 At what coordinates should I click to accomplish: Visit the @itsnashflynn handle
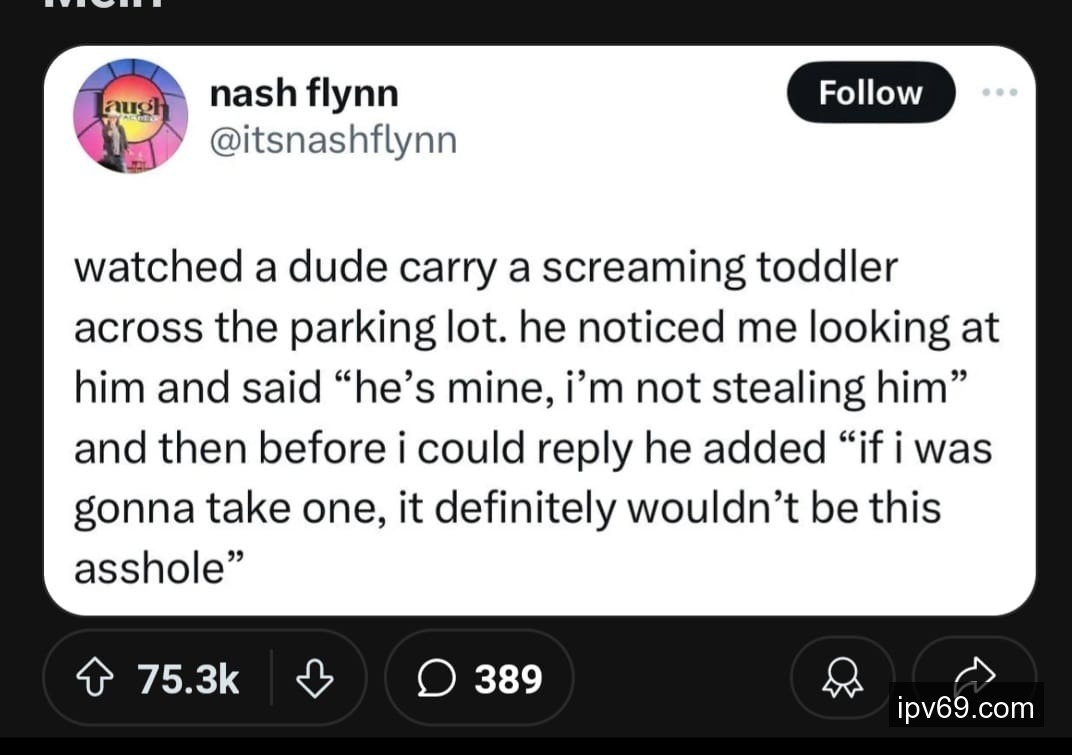click(x=332, y=140)
